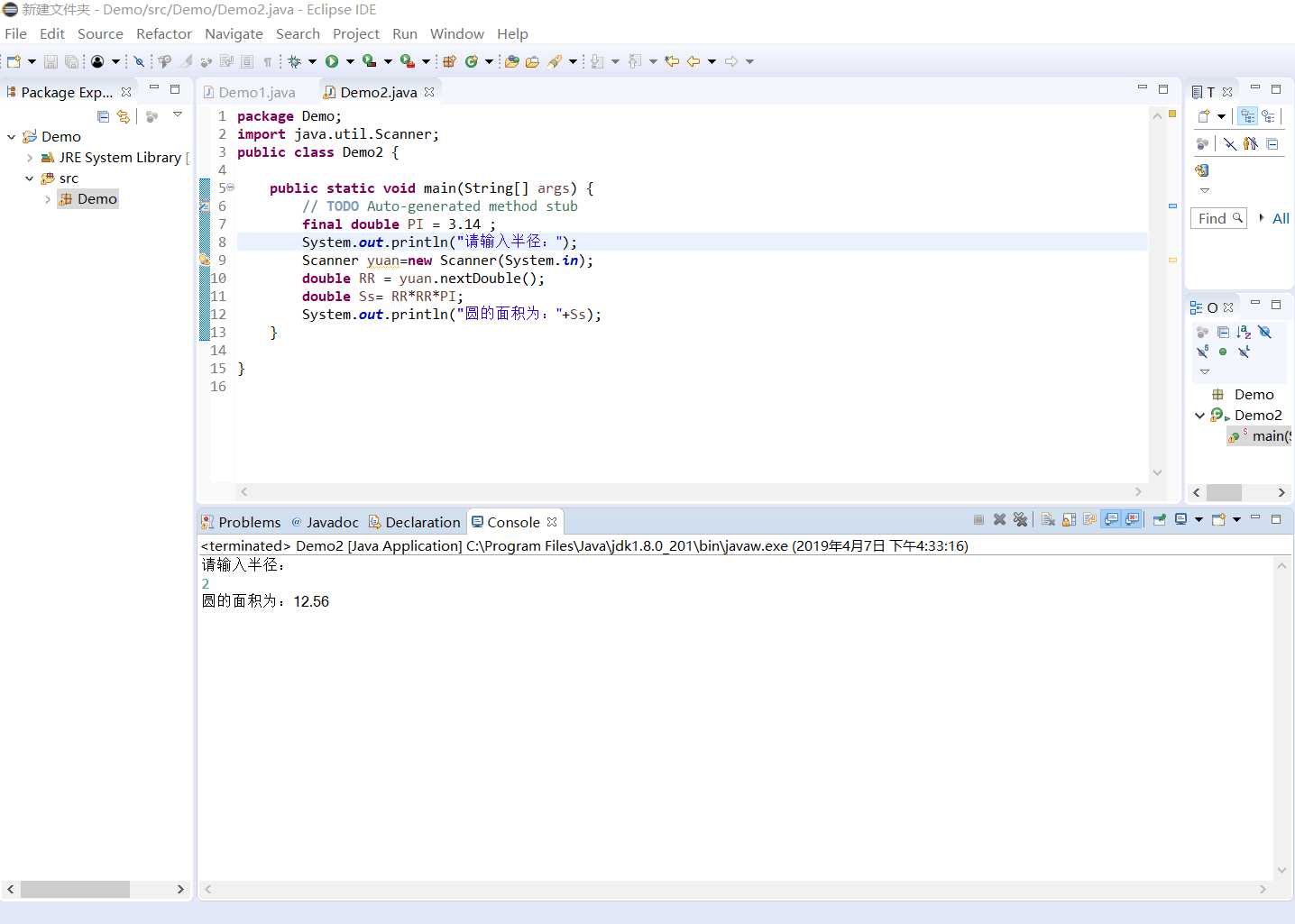Viewport: 1295px width, 924px height.
Task: Toggle Scheduled view in Task List
Action: point(1268,116)
